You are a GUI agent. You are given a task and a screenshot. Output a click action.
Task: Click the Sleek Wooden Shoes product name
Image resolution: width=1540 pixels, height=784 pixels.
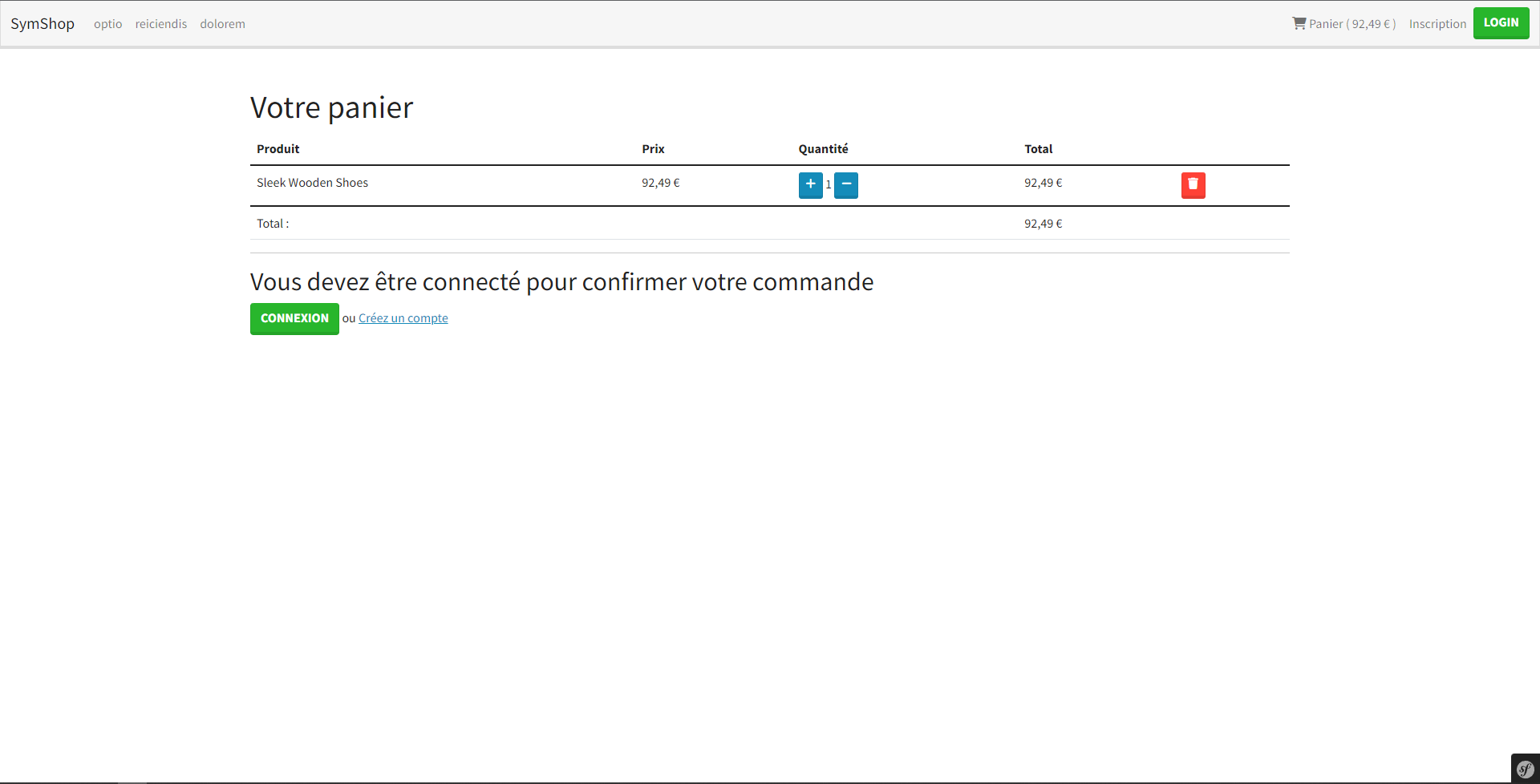[x=312, y=183]
